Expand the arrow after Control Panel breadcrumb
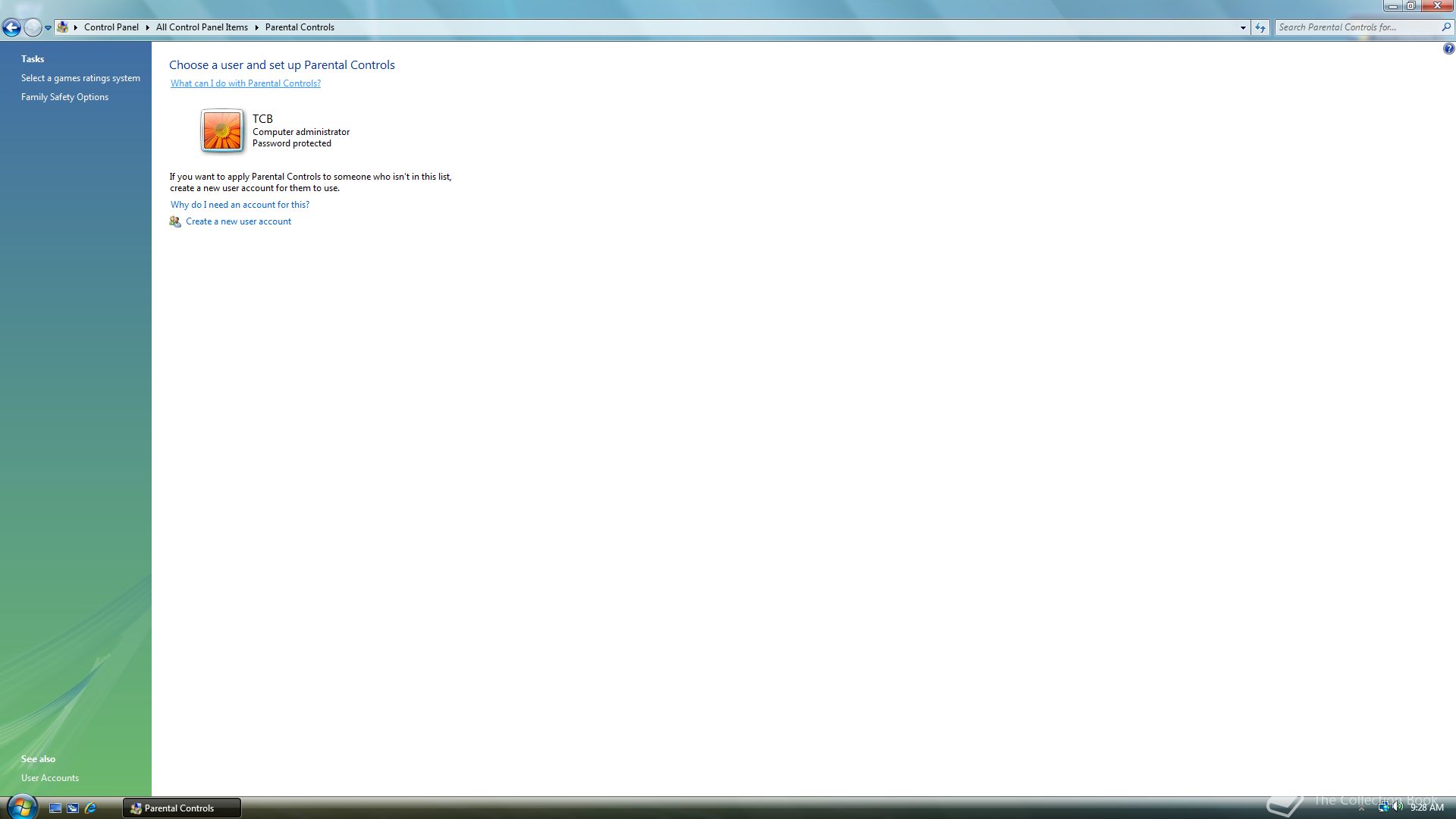Screen dimensions: 1456x819 (x=148, y=27)
